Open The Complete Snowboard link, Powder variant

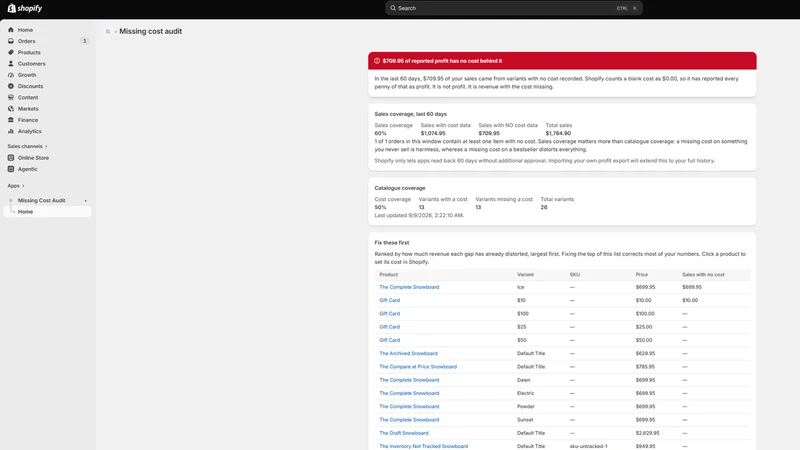pyautogui.click(x=409, y=407)
